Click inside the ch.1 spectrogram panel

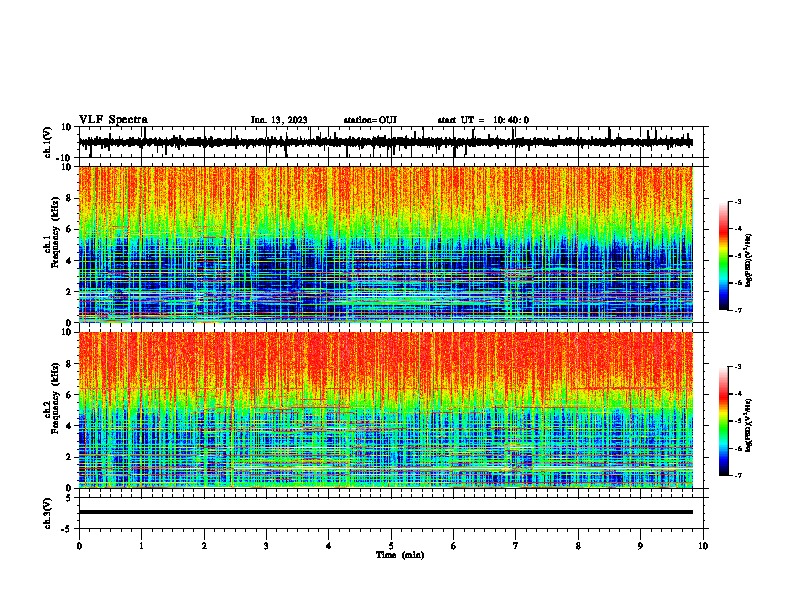[385, 244]
